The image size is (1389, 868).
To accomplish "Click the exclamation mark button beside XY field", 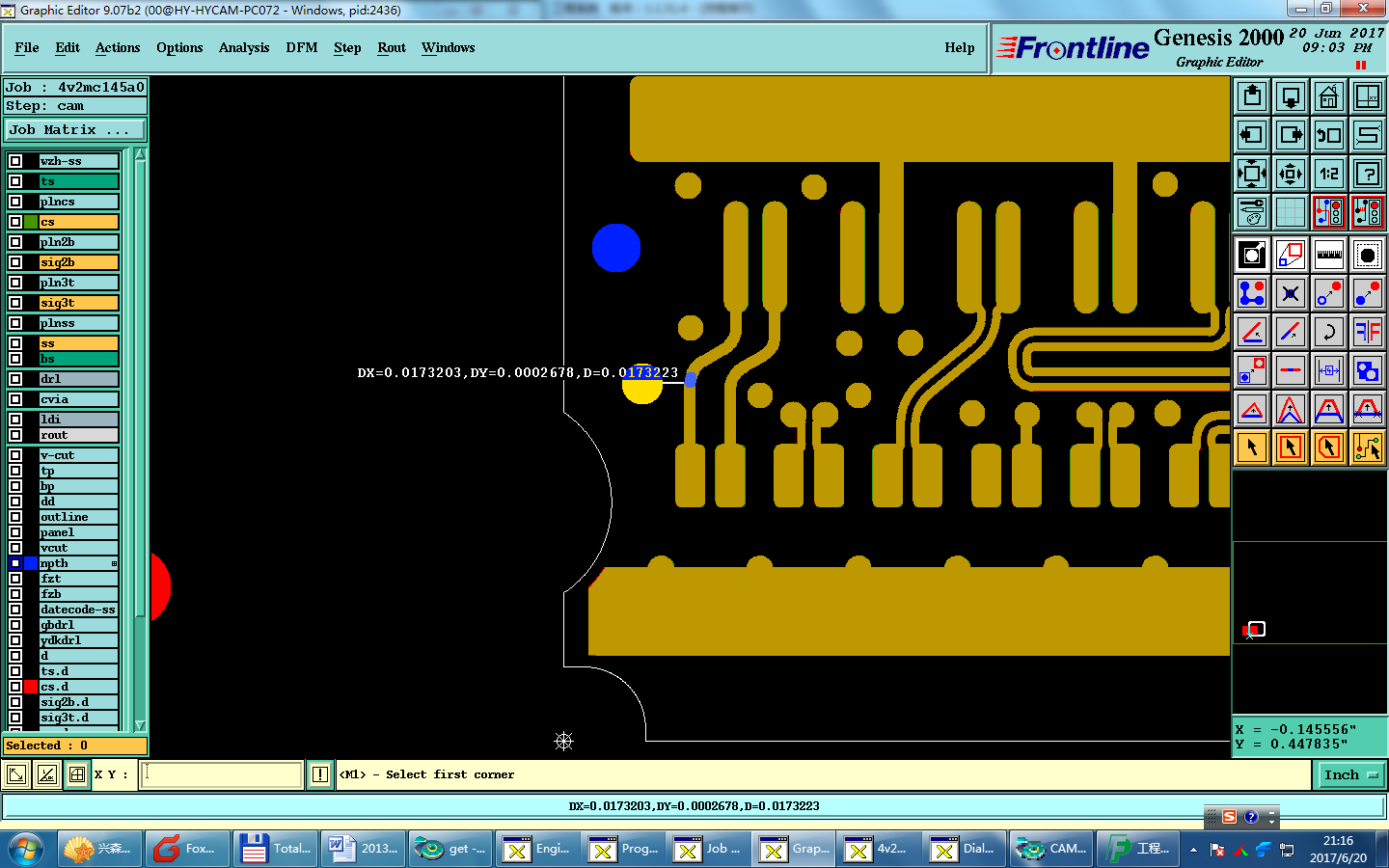I will pyautogui.click(x=320, y=774).
